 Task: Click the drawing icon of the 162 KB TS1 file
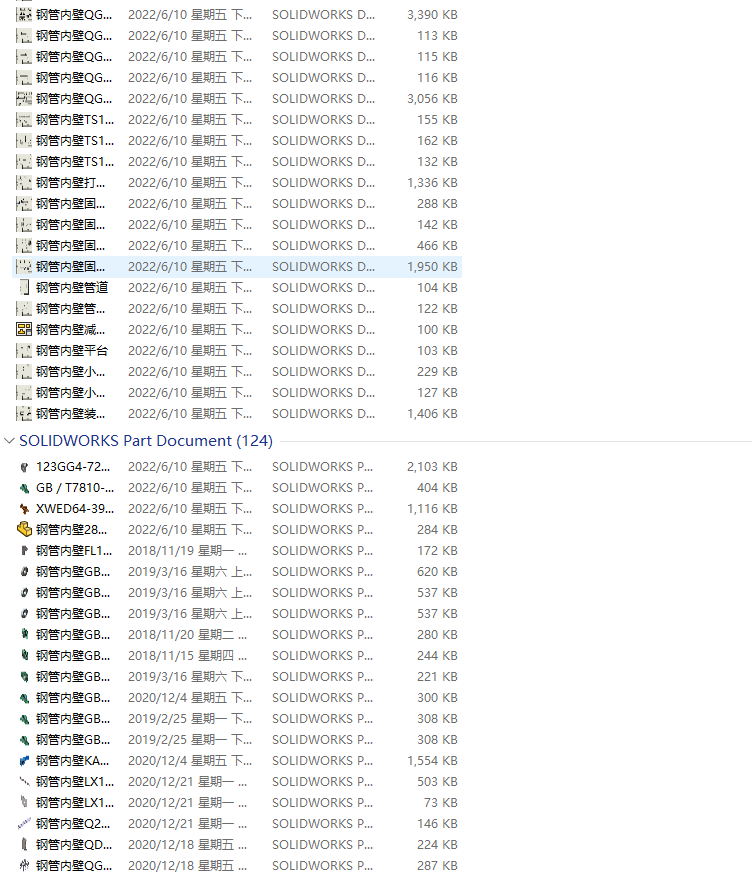tap(24, 141)
